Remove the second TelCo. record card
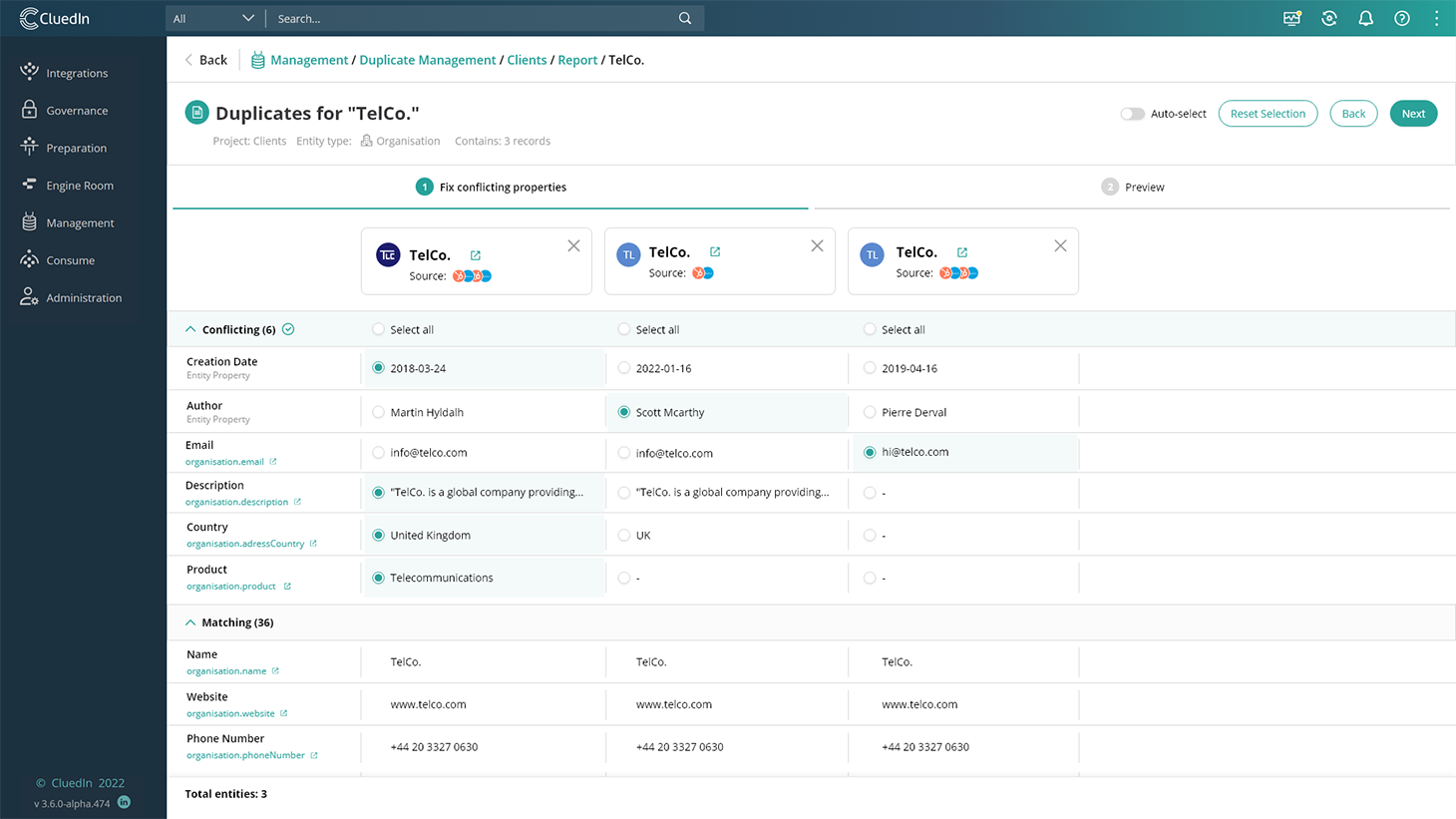The image size is (1456, 819). pos(817,245)
